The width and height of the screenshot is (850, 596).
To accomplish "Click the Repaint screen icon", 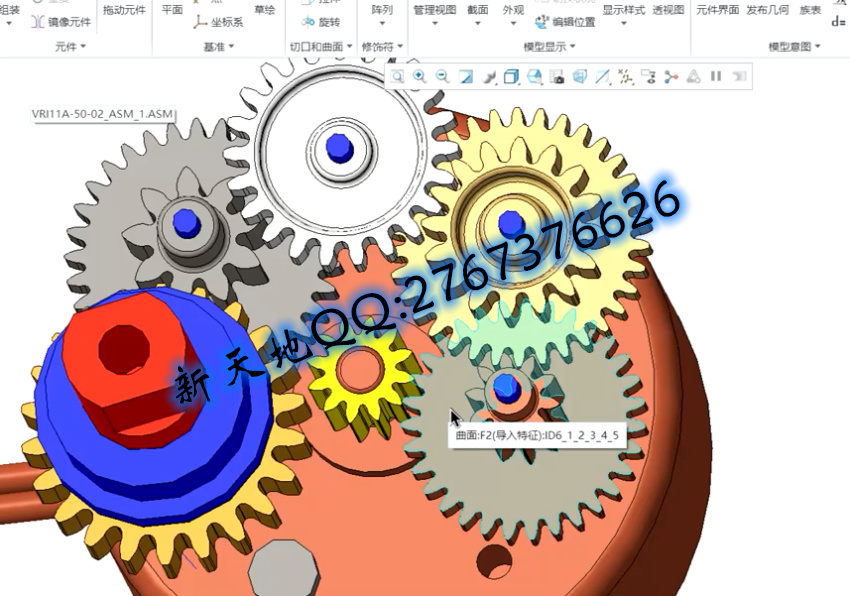I will click(x=465, y=76).
